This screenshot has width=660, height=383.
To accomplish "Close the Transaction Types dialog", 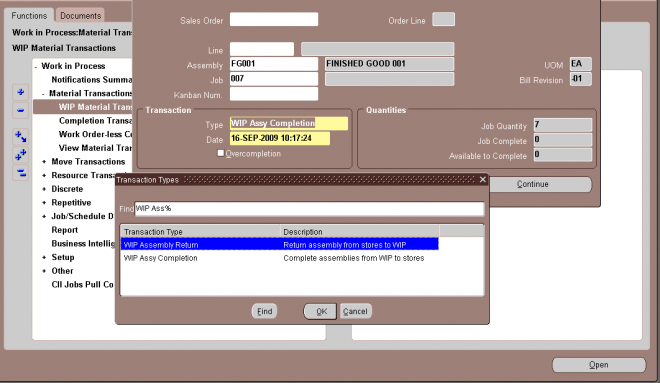I will [x=483, y=180].
